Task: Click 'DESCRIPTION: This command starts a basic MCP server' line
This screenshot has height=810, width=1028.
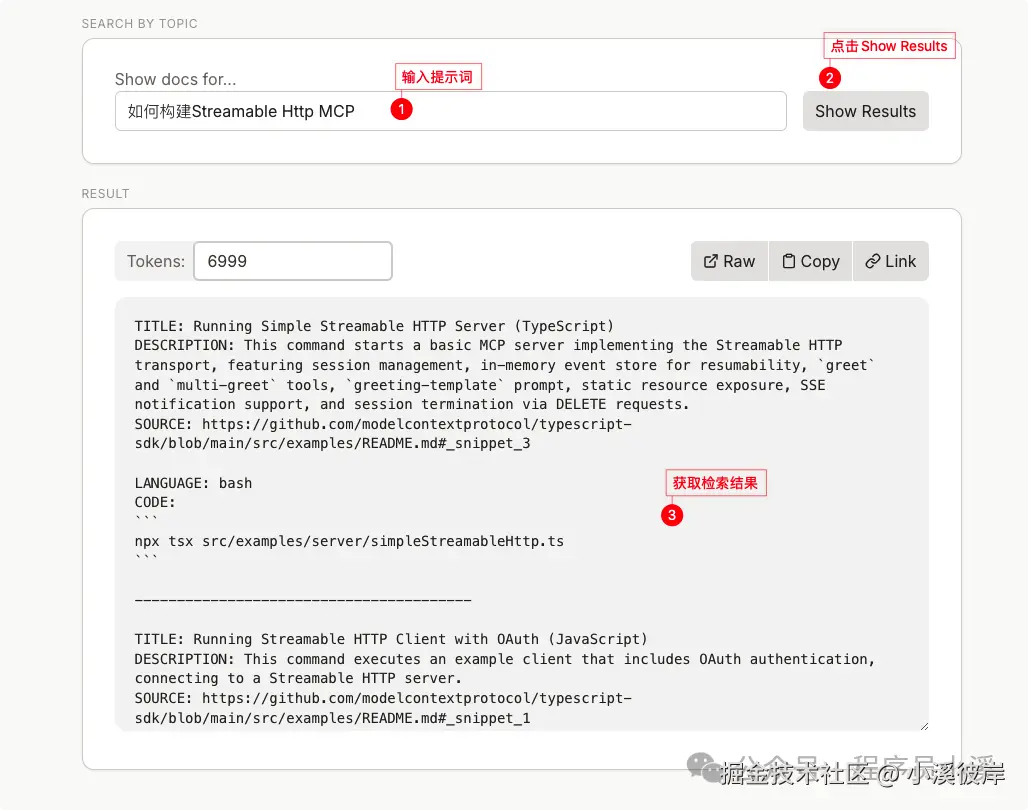Action: [488, 345]
